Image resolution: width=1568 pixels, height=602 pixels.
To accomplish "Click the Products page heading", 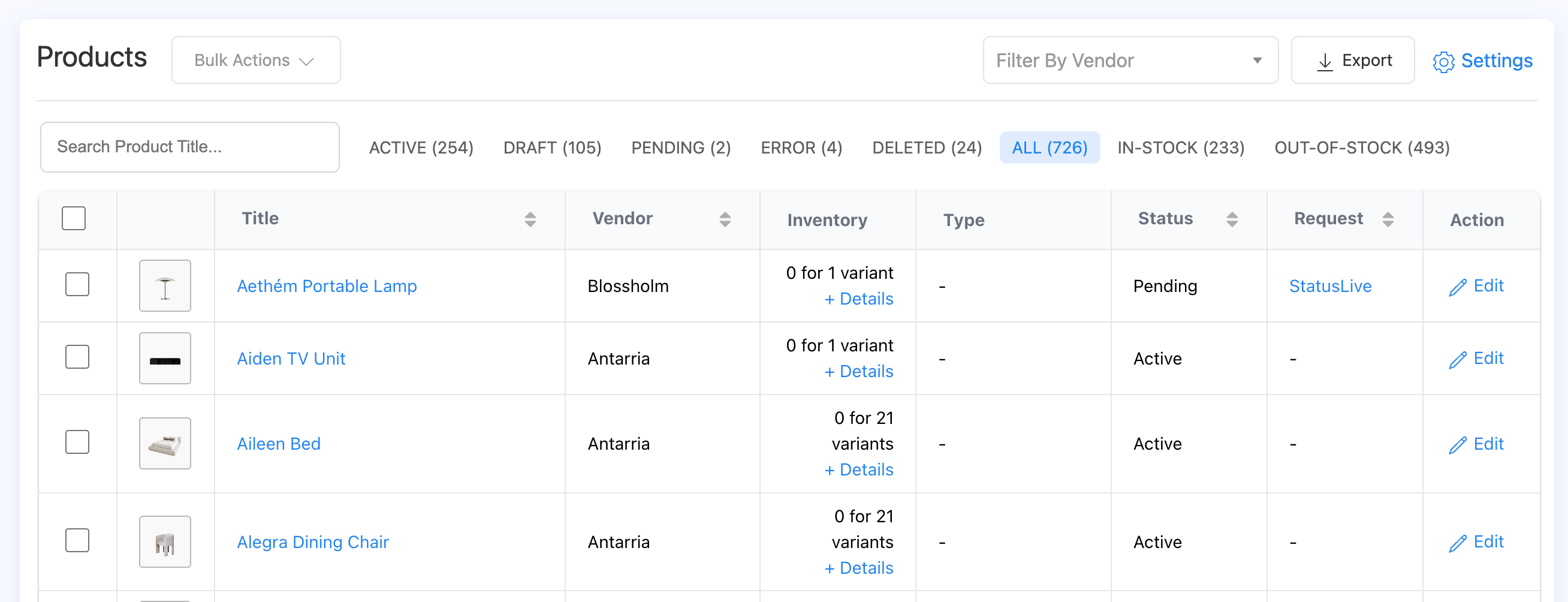I will click(92, 57).
